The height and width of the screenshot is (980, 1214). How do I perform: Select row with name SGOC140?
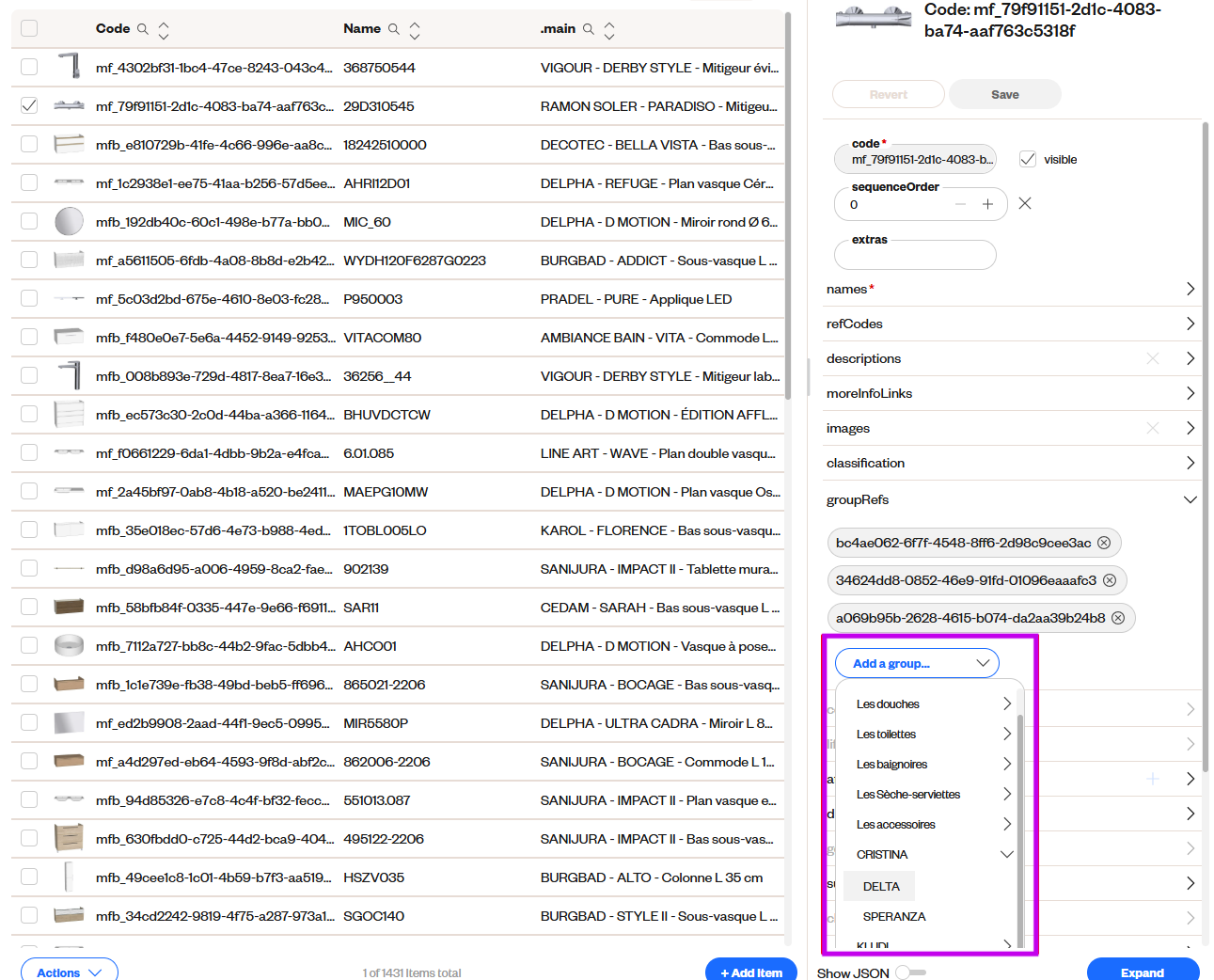point(398,915)
